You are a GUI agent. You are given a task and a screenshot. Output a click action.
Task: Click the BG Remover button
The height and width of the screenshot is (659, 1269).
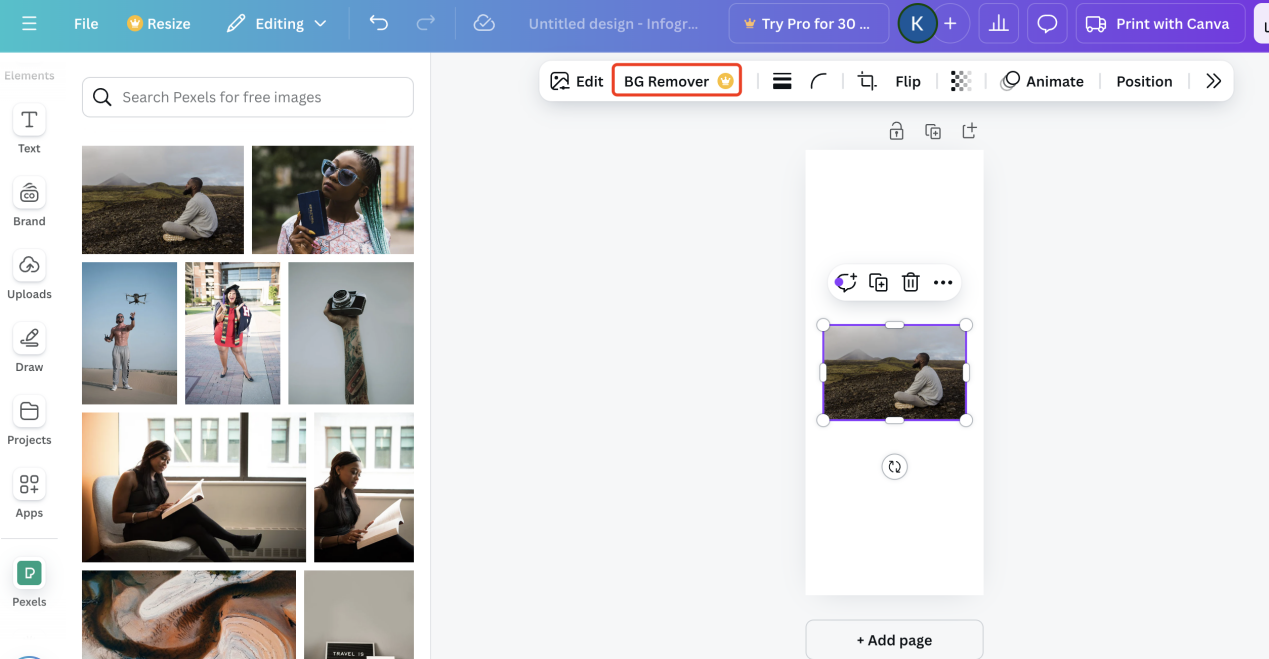click(x=677, y=82)
